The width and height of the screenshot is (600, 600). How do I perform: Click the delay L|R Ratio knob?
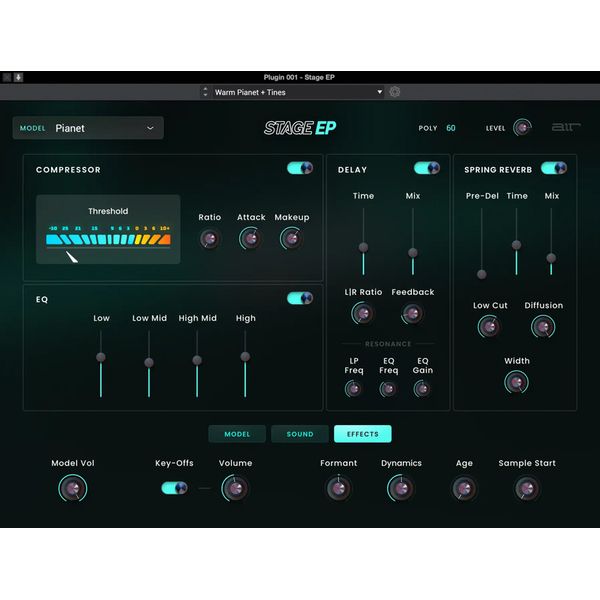coord(363,313)
